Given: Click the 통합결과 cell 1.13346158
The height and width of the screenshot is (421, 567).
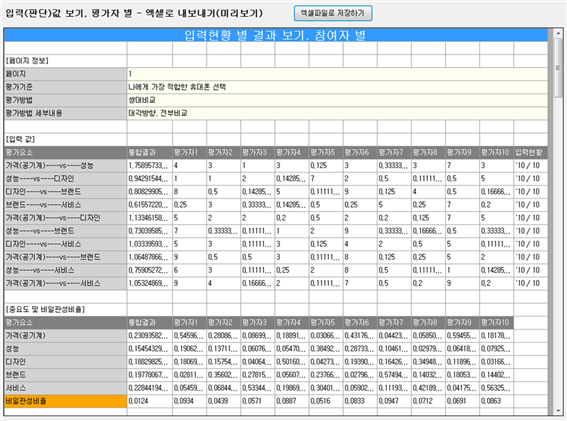Looking at the screenshot, I should click(150, 218).
